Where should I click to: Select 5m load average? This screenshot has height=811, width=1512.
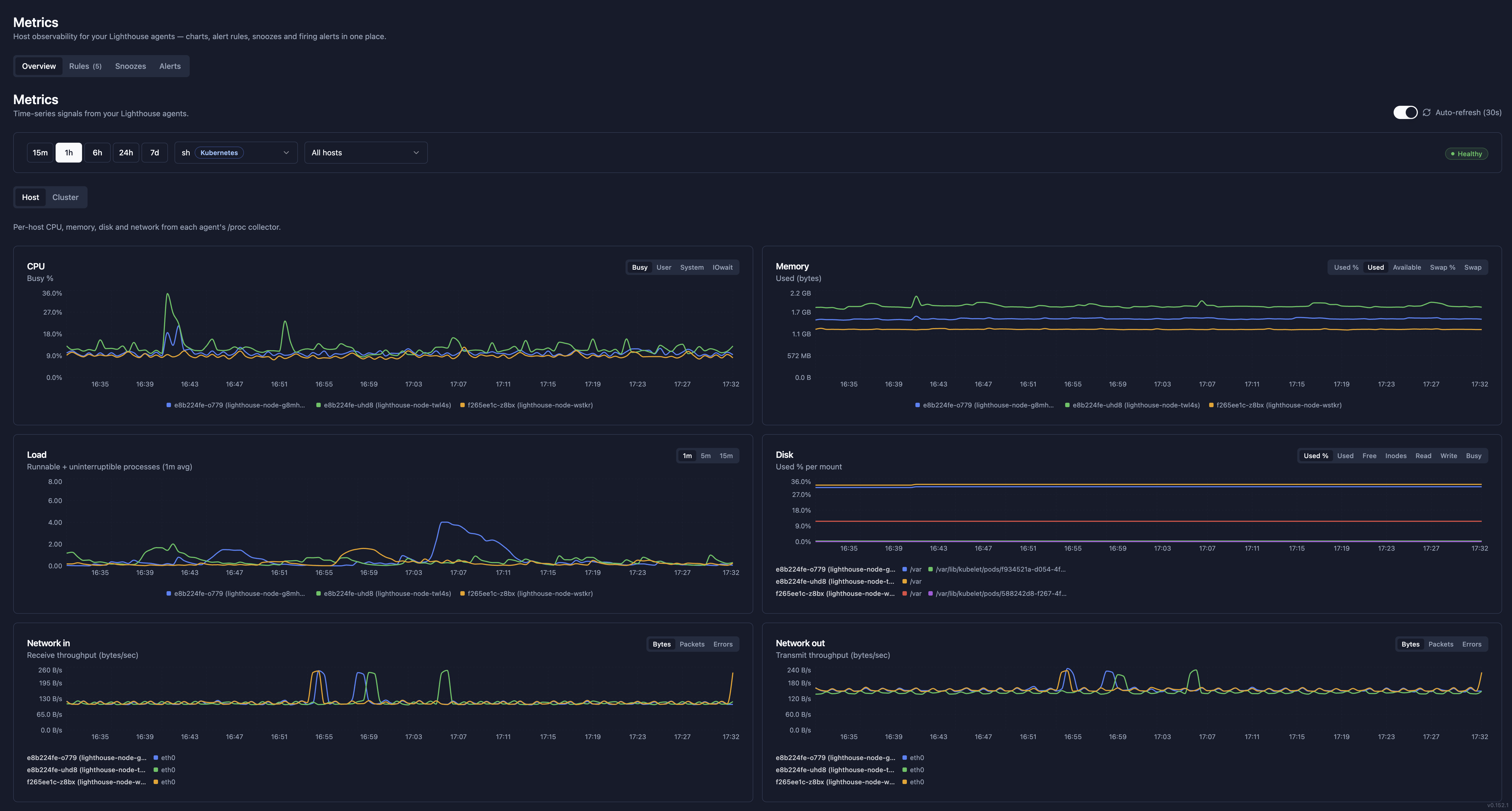point(706,456)
